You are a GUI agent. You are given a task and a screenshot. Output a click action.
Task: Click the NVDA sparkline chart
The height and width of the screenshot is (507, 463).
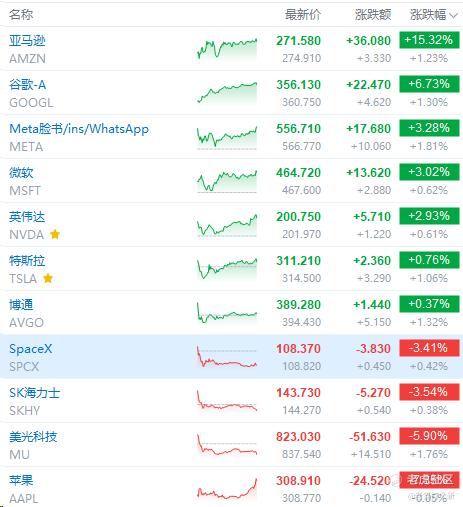click(227, 225)
